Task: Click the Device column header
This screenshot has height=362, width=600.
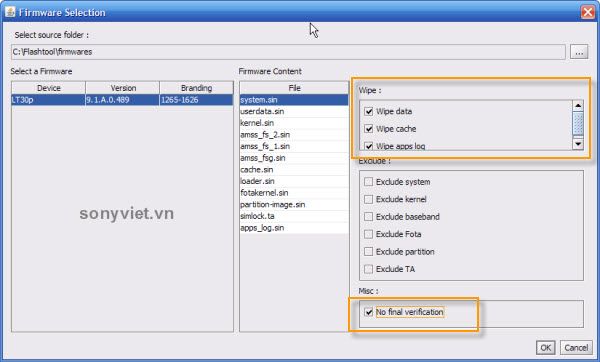Action: 49,88
